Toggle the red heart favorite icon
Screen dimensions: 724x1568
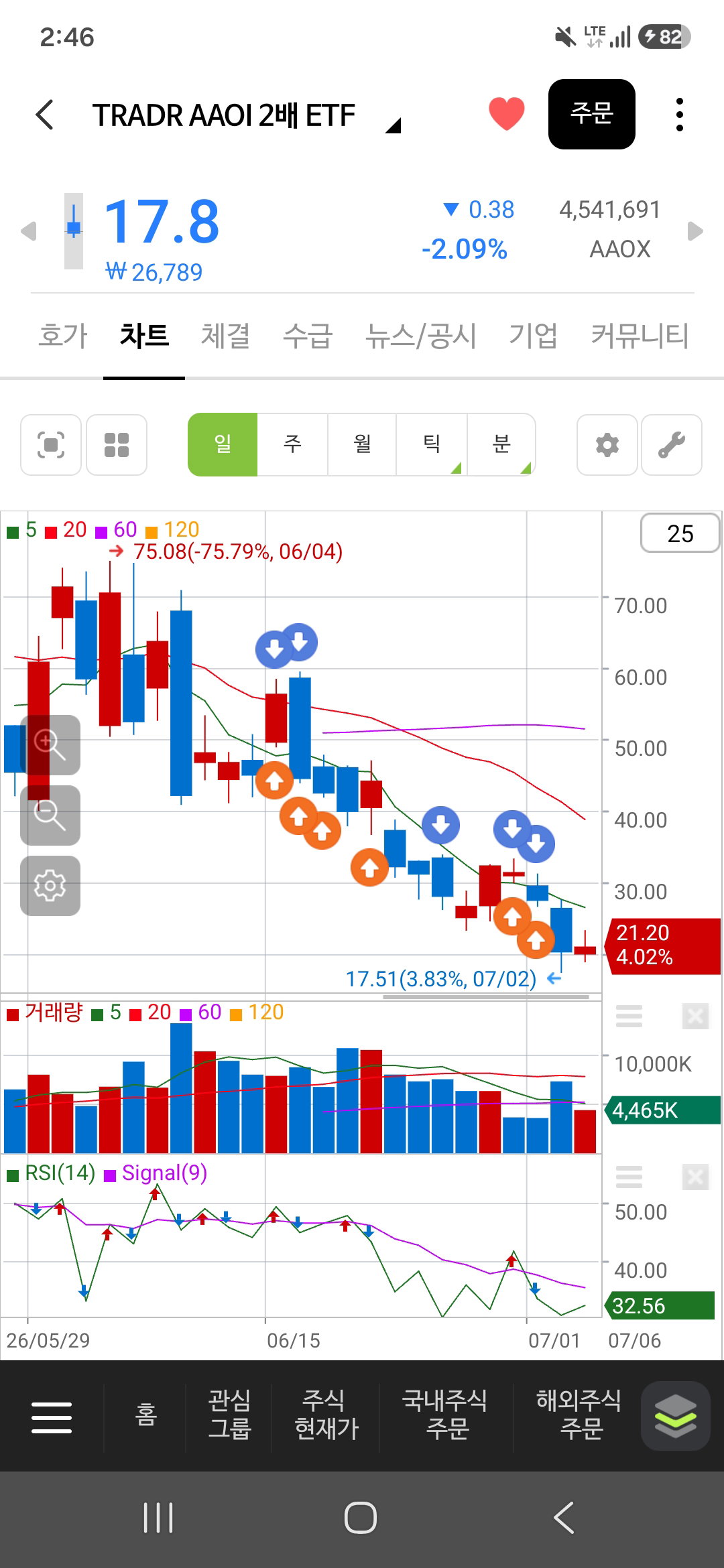[506, 114]
